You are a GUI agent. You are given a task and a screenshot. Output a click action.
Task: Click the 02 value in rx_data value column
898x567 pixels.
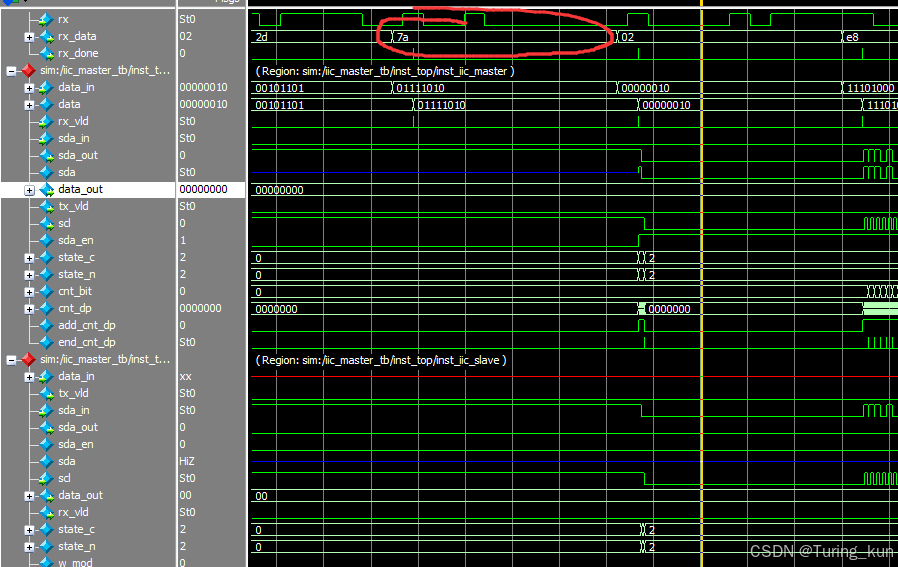[186, 36]
